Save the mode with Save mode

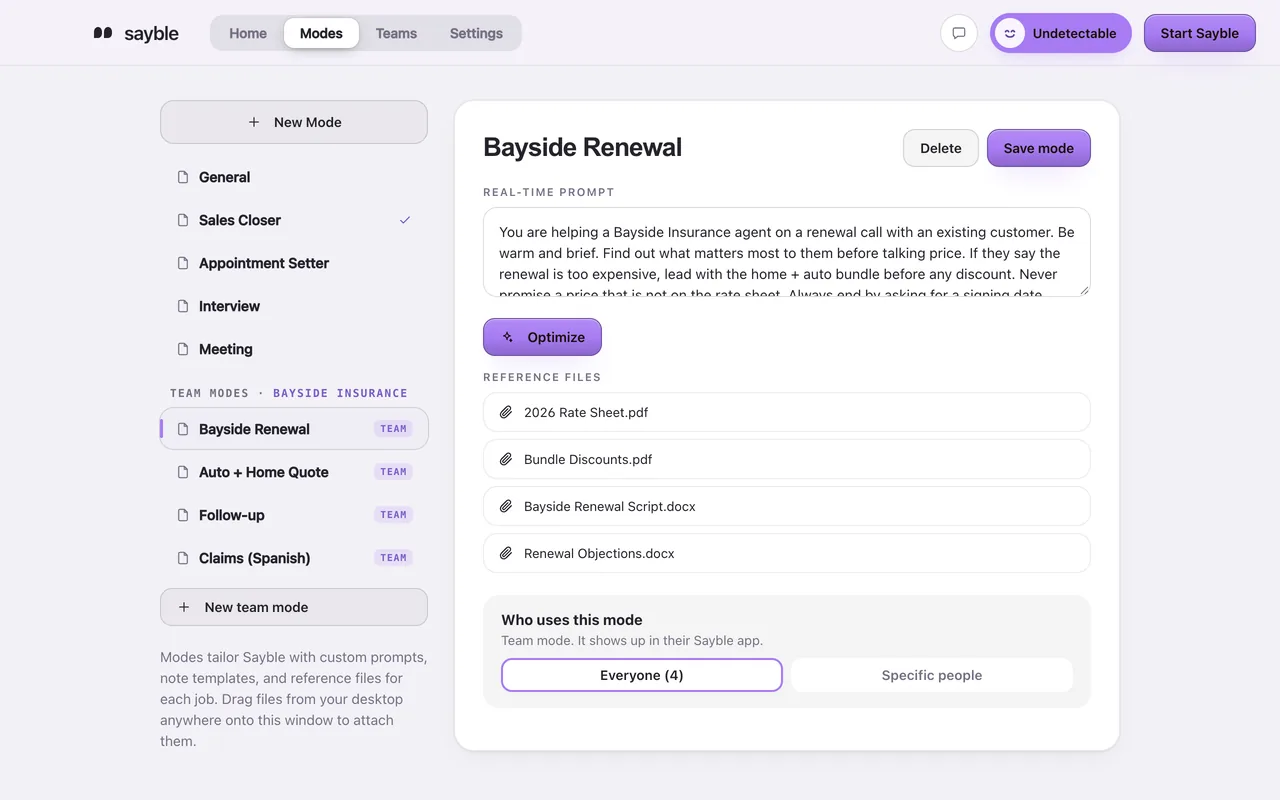1039,148
